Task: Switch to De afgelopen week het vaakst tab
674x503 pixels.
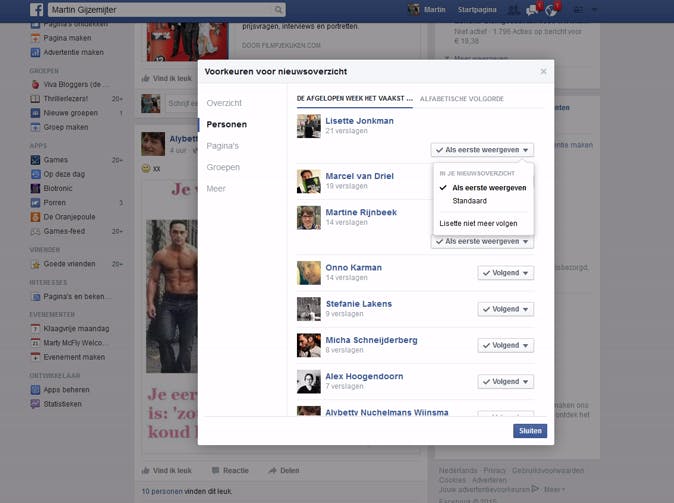Action: (x=355, y=98)
